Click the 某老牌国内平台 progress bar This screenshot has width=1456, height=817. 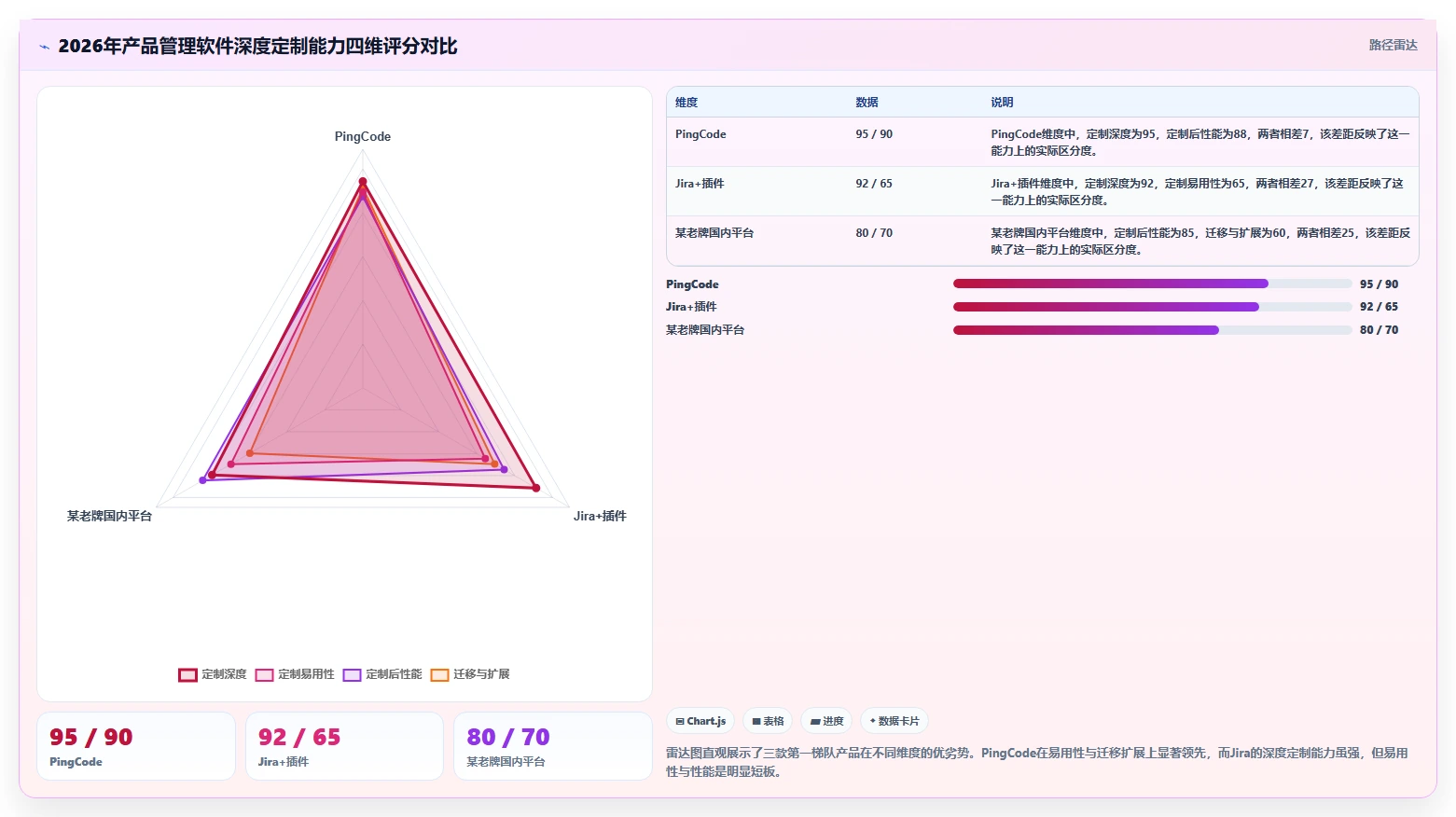click(x=1152, y=330)
